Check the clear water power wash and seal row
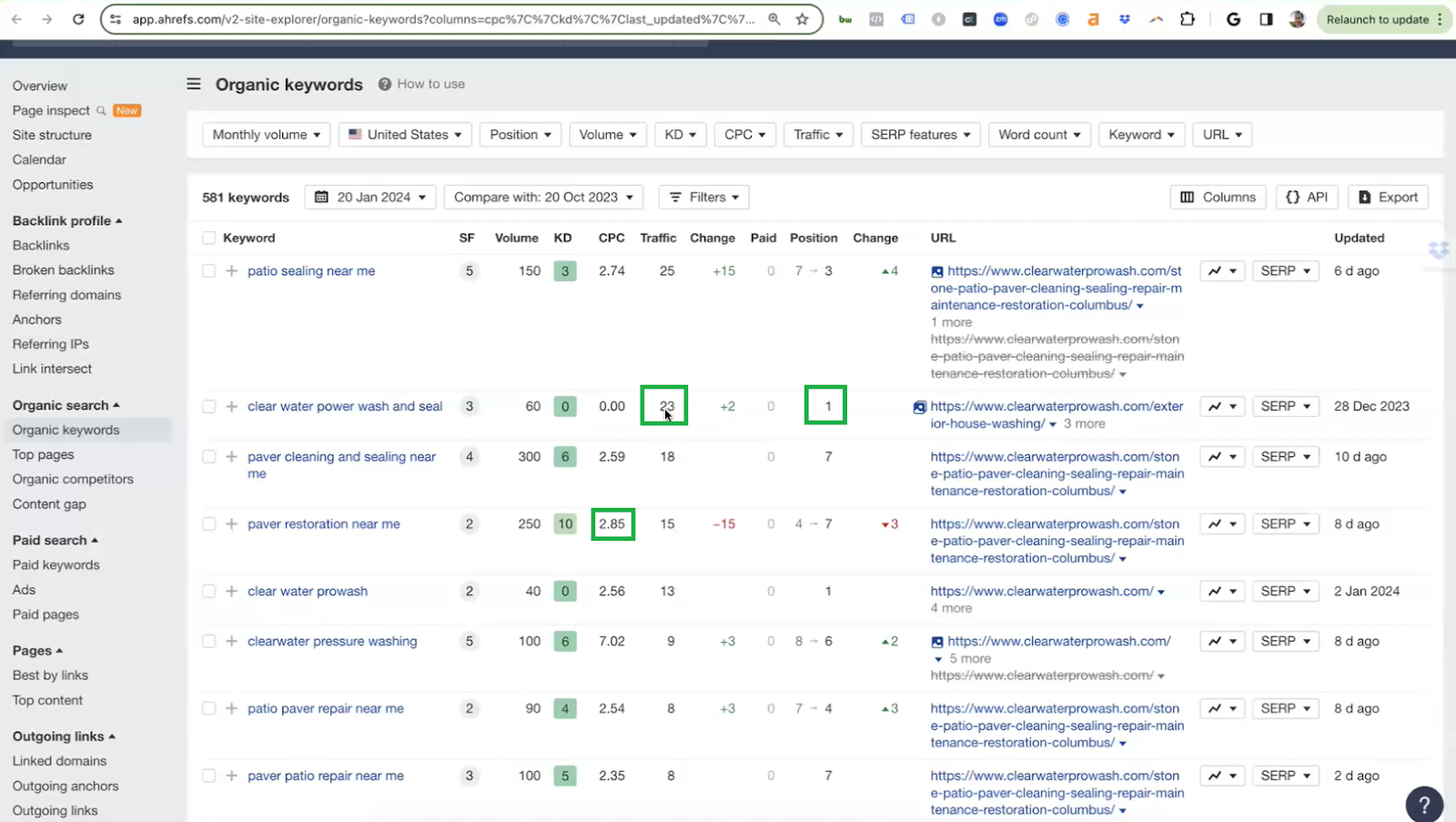Image resolution: width=1456 pixels, height=822 pixels. click(x=209, y=406)
